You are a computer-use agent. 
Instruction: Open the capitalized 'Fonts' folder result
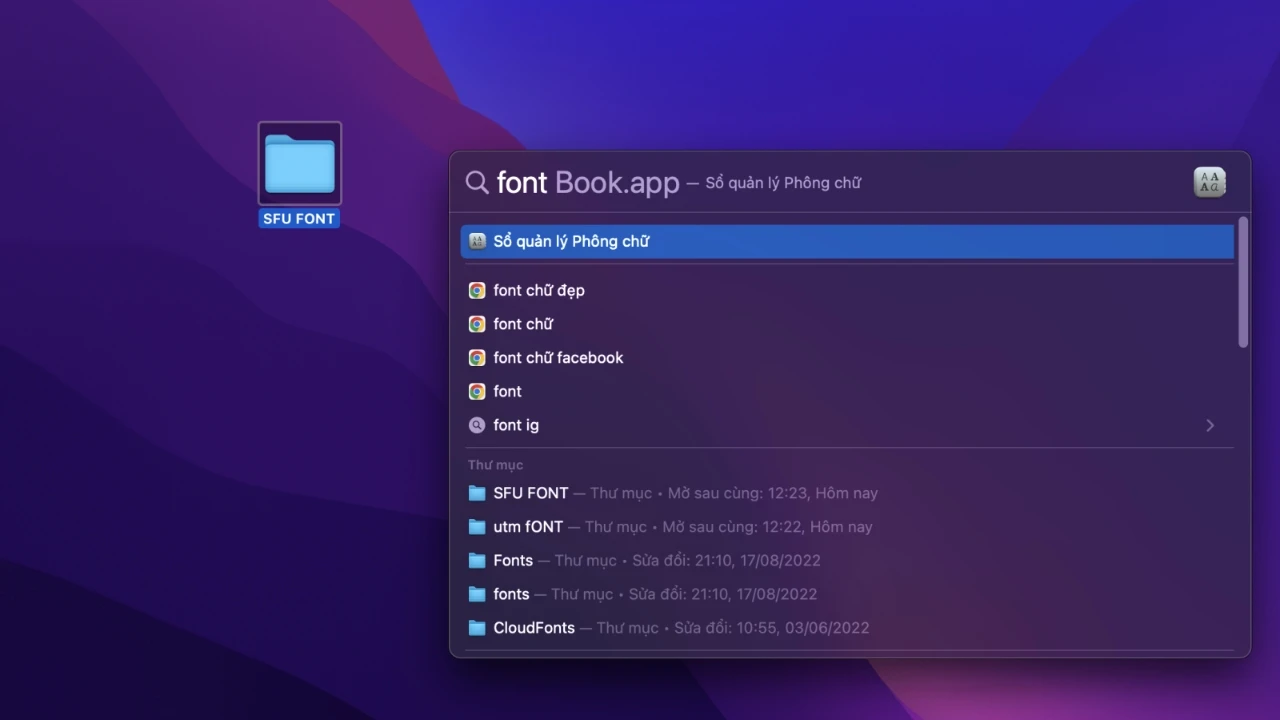coord(513,560)
